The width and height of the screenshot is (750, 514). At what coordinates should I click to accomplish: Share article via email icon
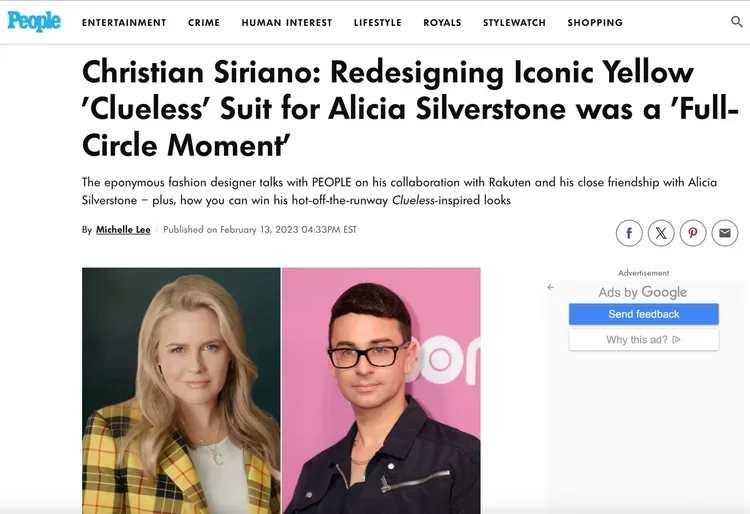725,233
